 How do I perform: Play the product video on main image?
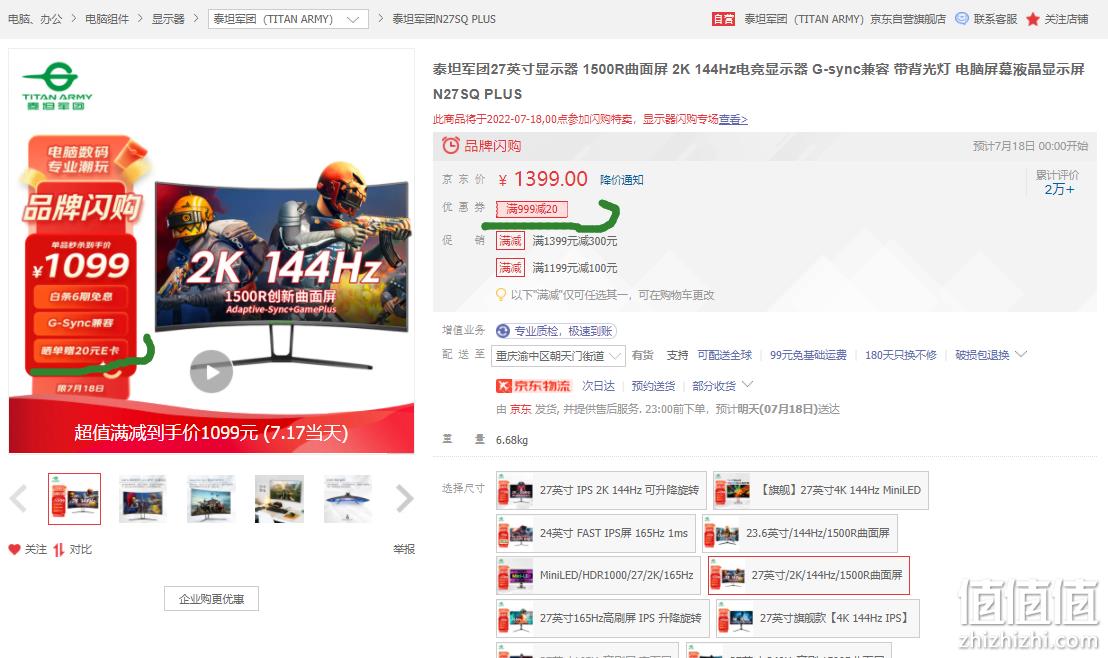point(211,371)
